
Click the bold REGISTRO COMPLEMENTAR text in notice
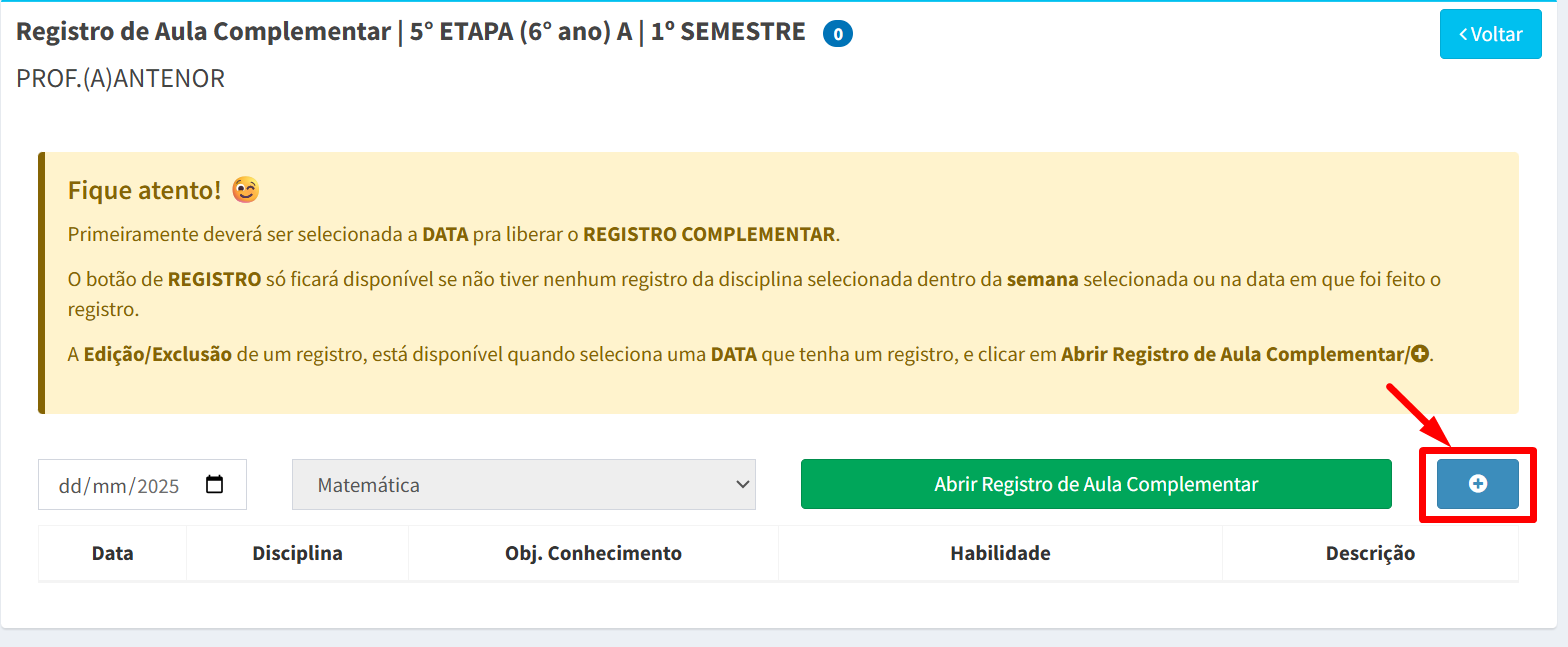pos(709,235)
